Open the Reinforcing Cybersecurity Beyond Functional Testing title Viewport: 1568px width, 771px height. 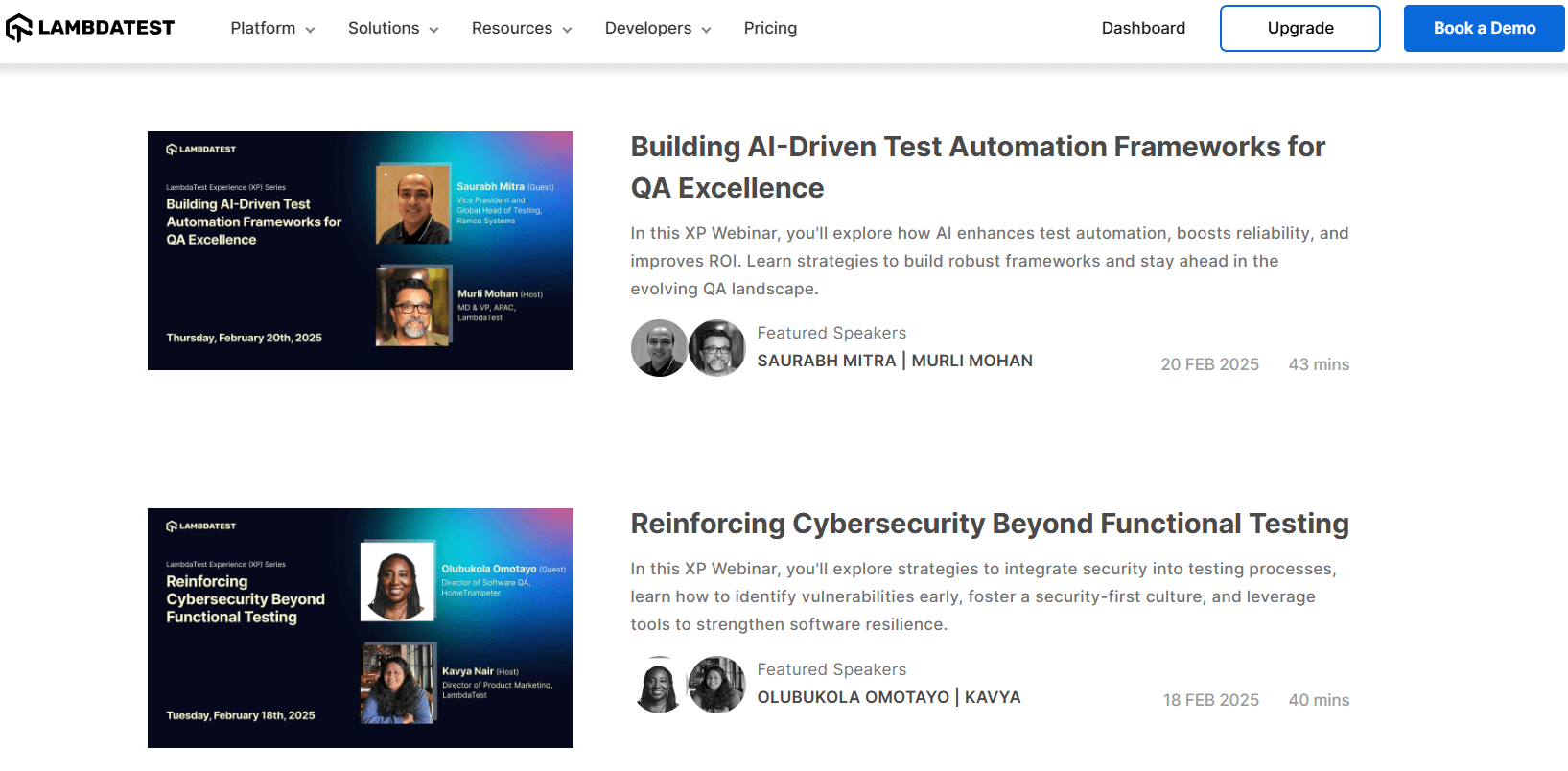pos(990,524)
